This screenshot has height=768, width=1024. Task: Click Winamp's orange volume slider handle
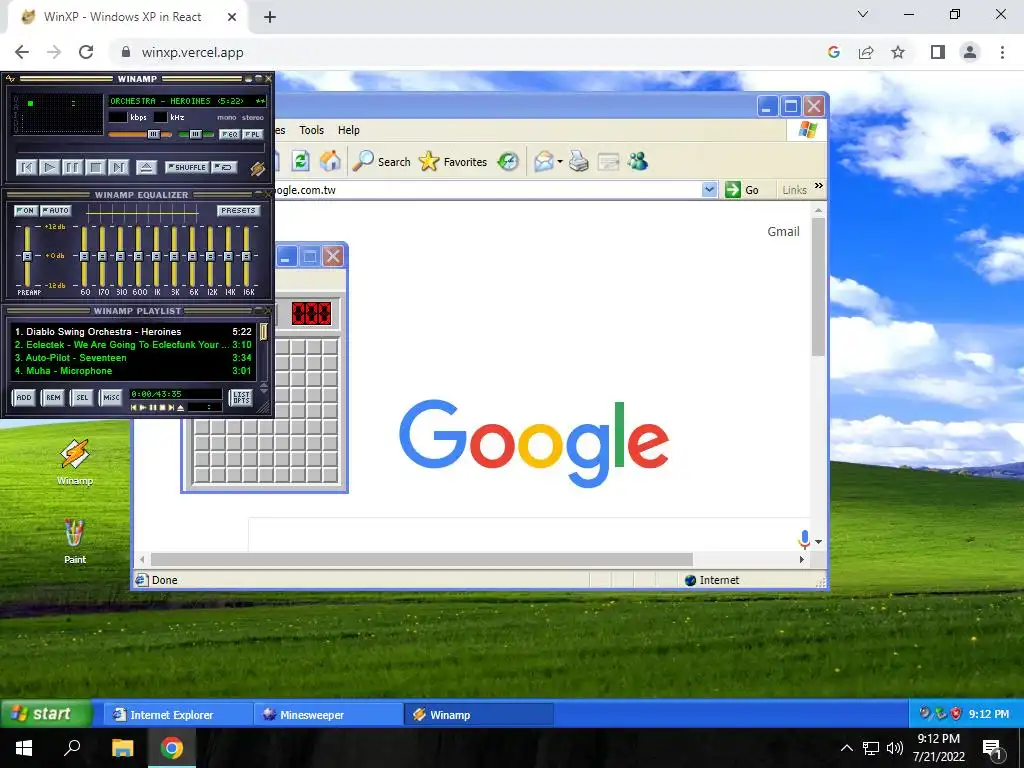point(153,135)
